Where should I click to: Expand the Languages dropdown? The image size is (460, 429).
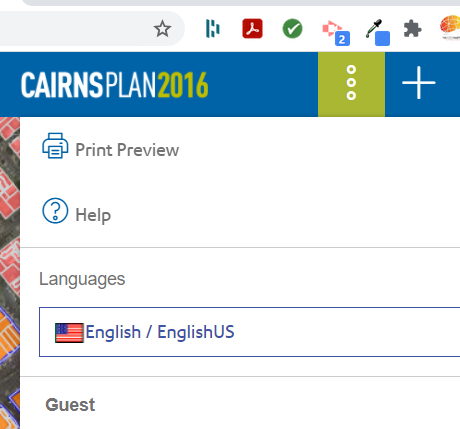click(x=249, y=332)
